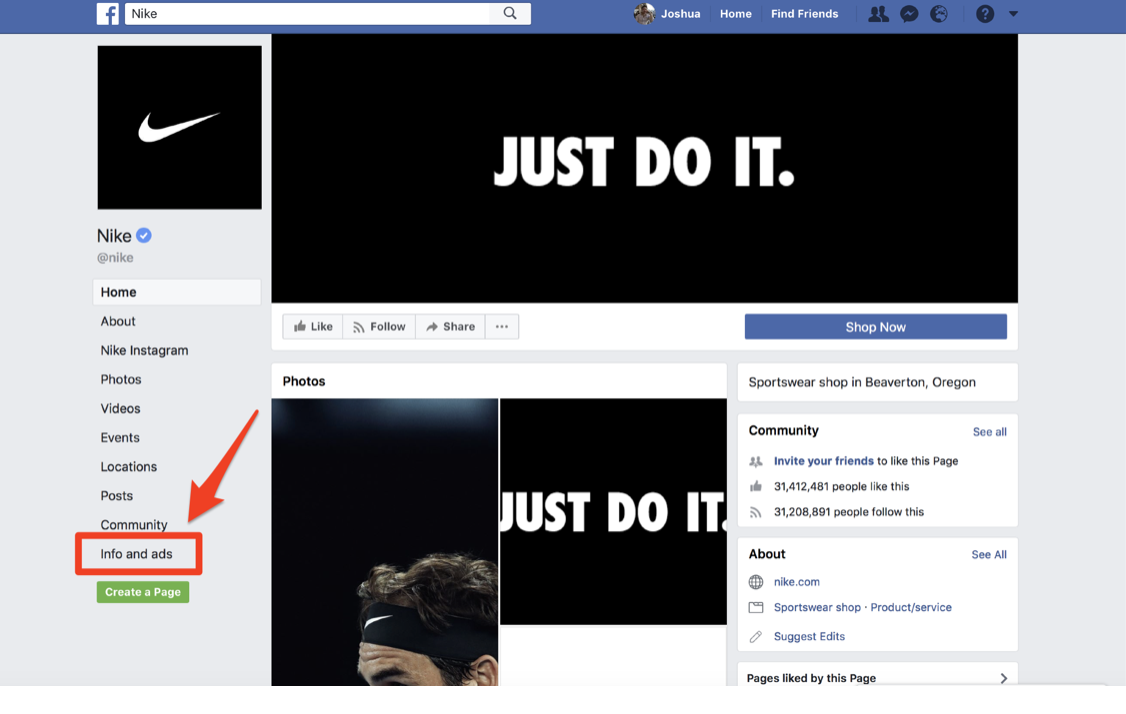Open the more options ellipsis button
This screenshot has height=714, width=1126.
coord(502,327)
